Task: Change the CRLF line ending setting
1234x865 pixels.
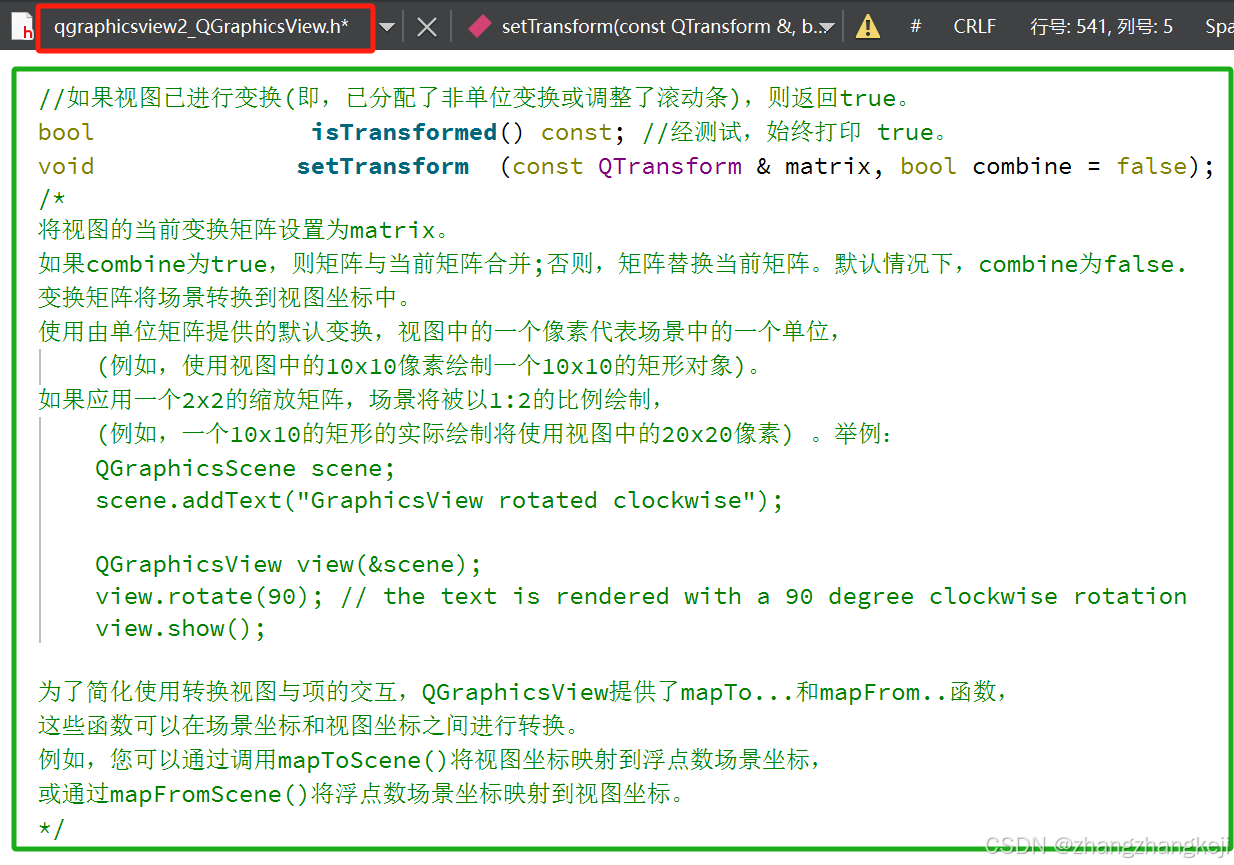Action: pos(974,27)
